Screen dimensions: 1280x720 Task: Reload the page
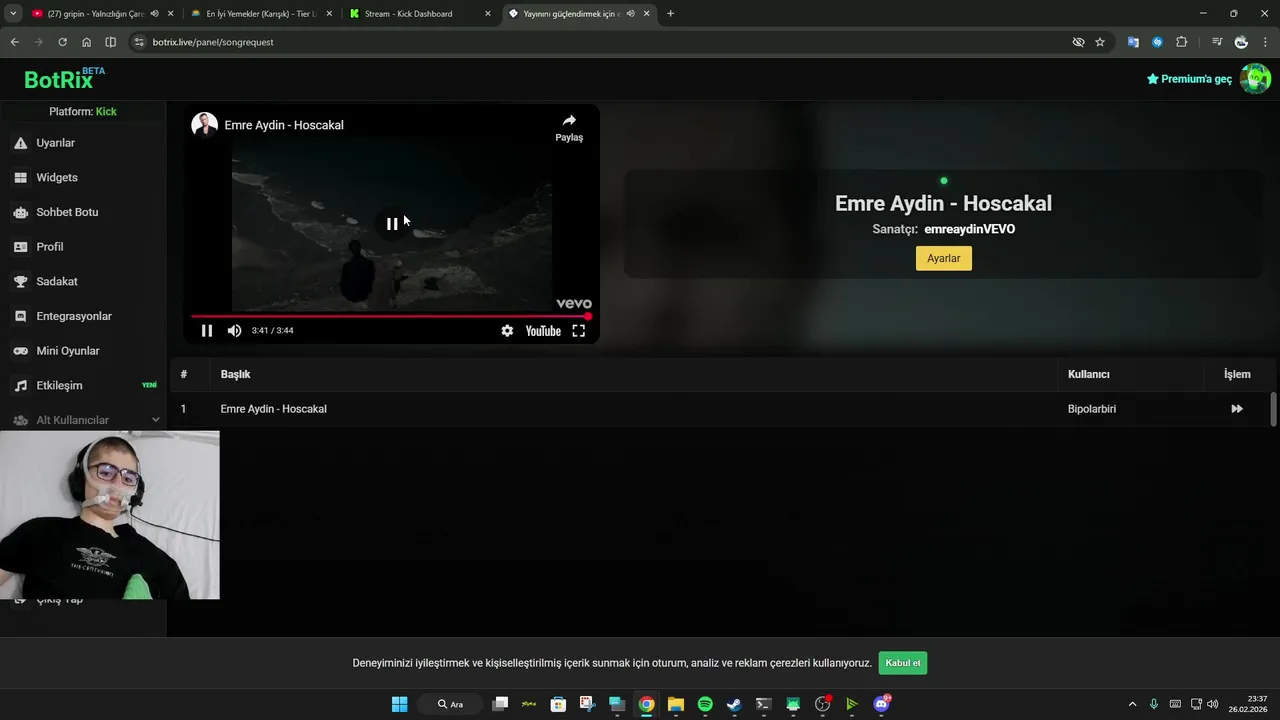click(x=62, y=42)
